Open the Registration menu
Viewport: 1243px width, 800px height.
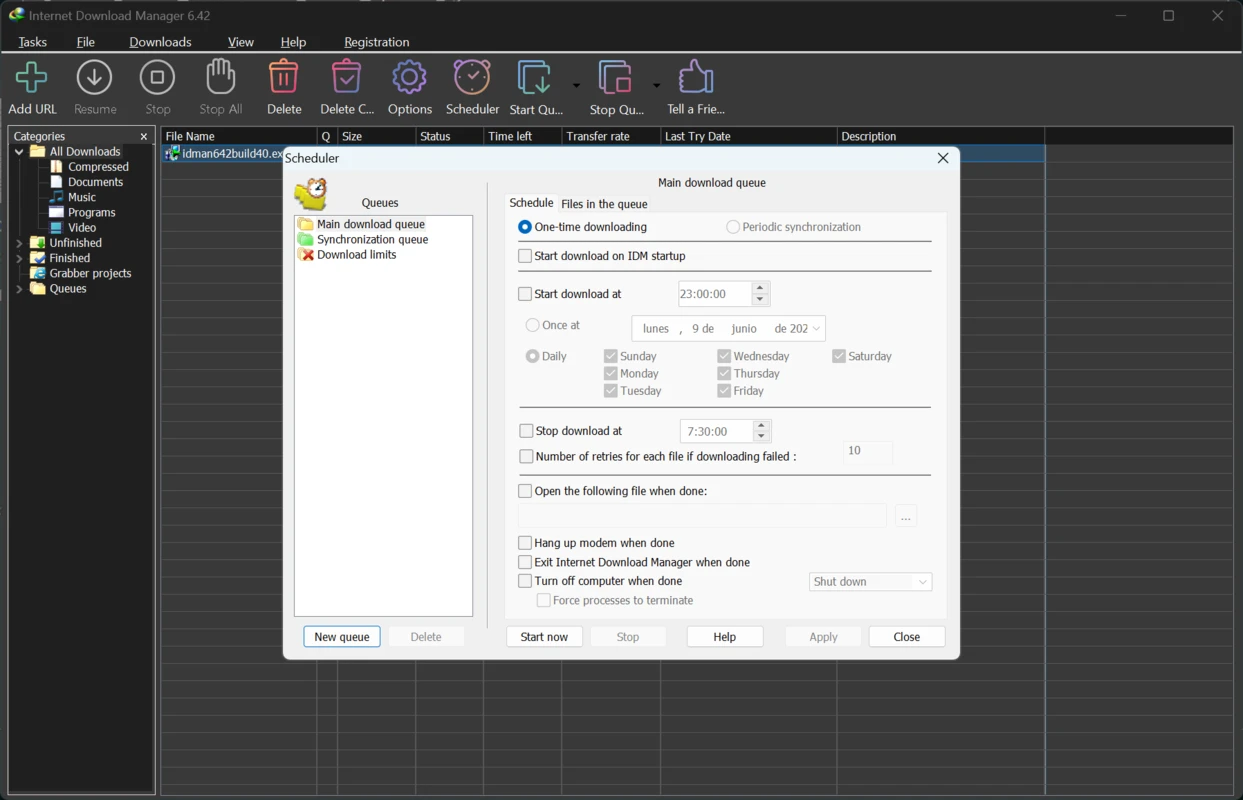point(376,42)
